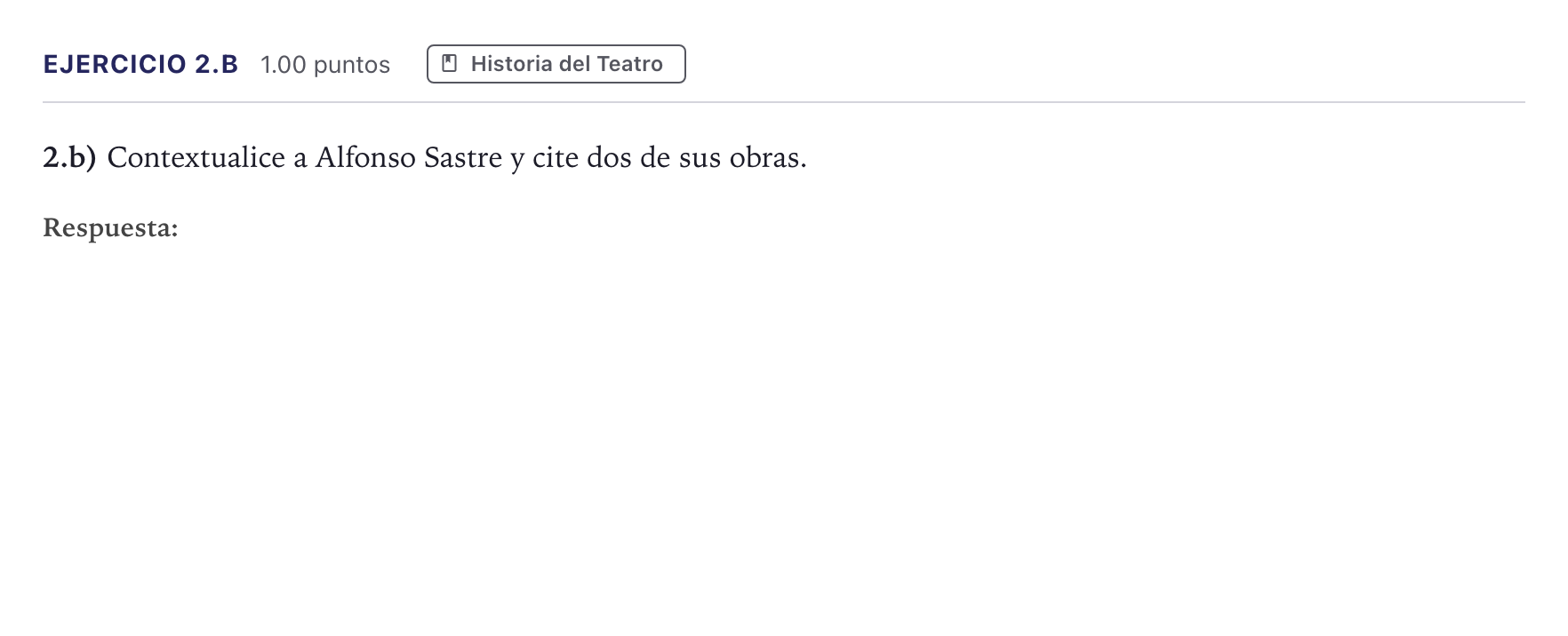The height and width of the screenshot is (636, 1568).
Task: Click the word EJERCICIO in the header
Action: tap(115, 64)
